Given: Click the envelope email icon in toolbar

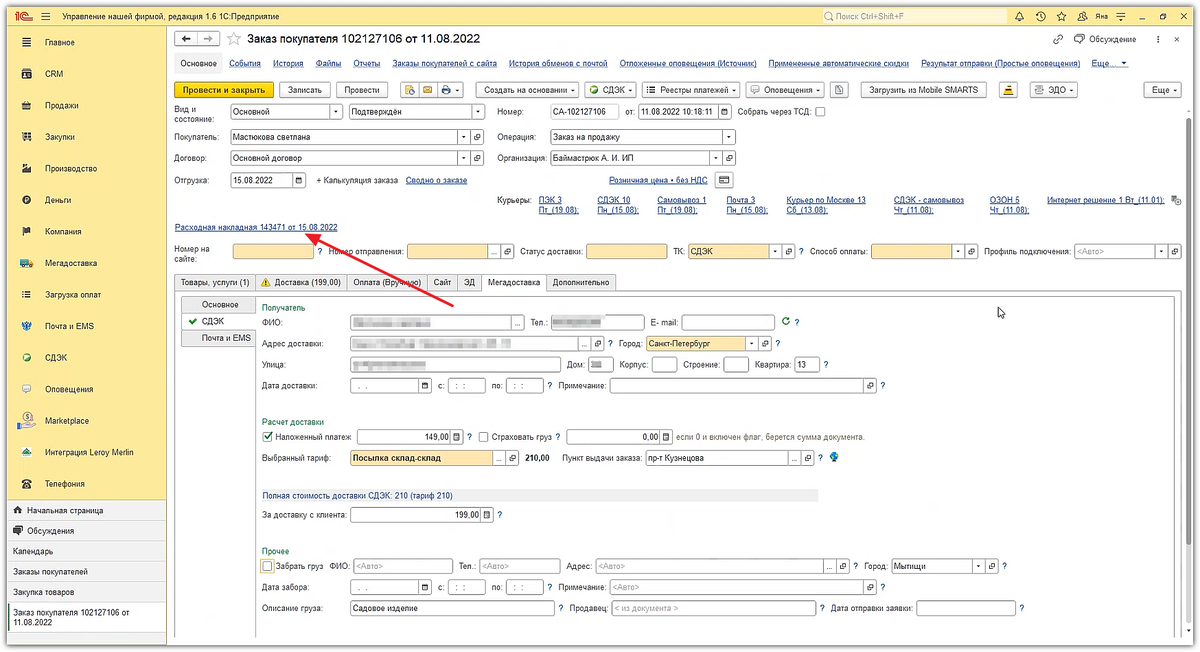Looking at the screenshot, I should click(427, 90).
